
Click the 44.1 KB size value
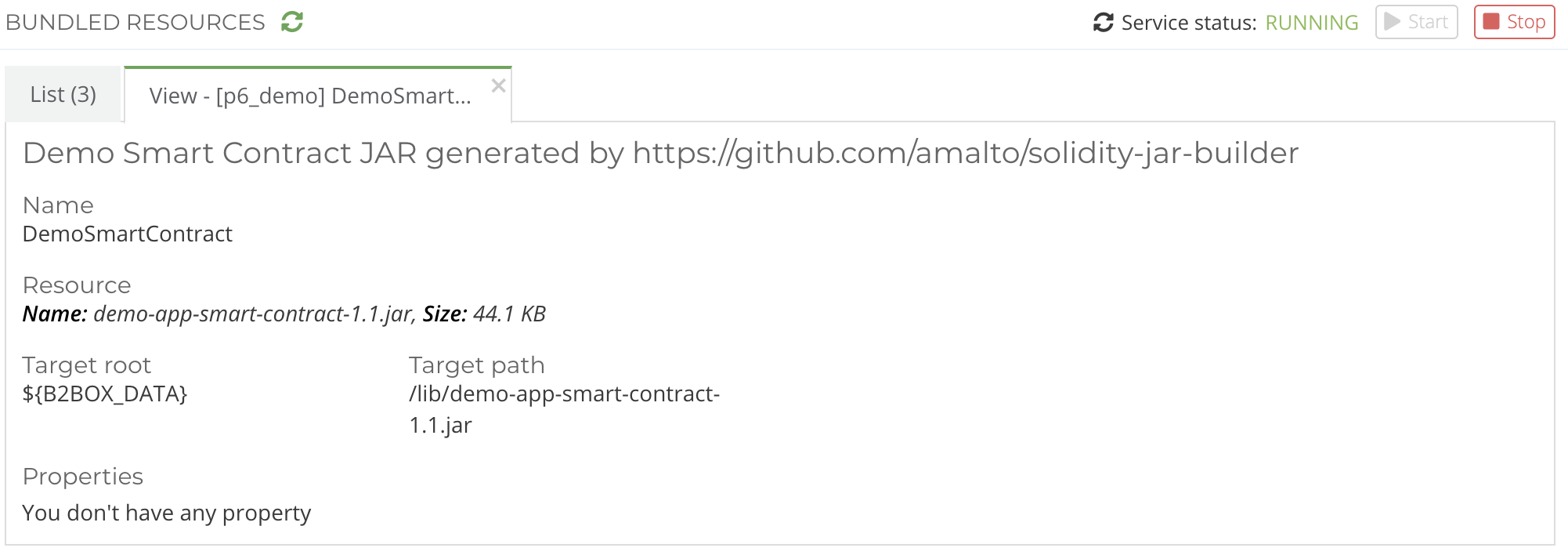(509, 314)
